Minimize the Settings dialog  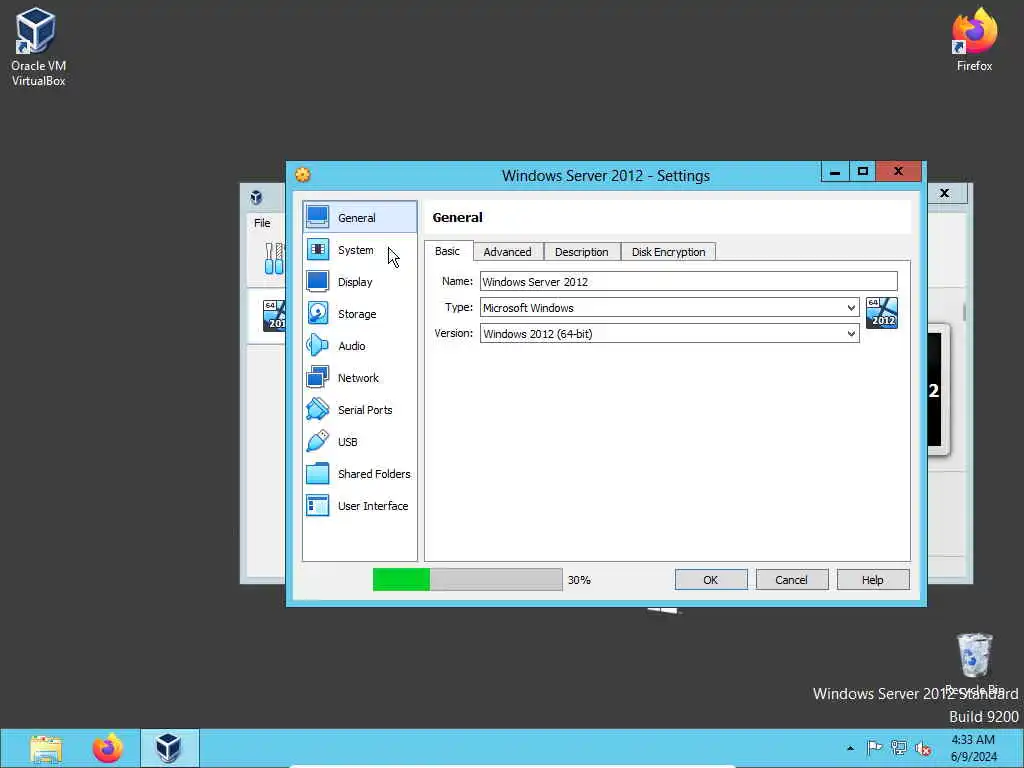pos(835,172)
